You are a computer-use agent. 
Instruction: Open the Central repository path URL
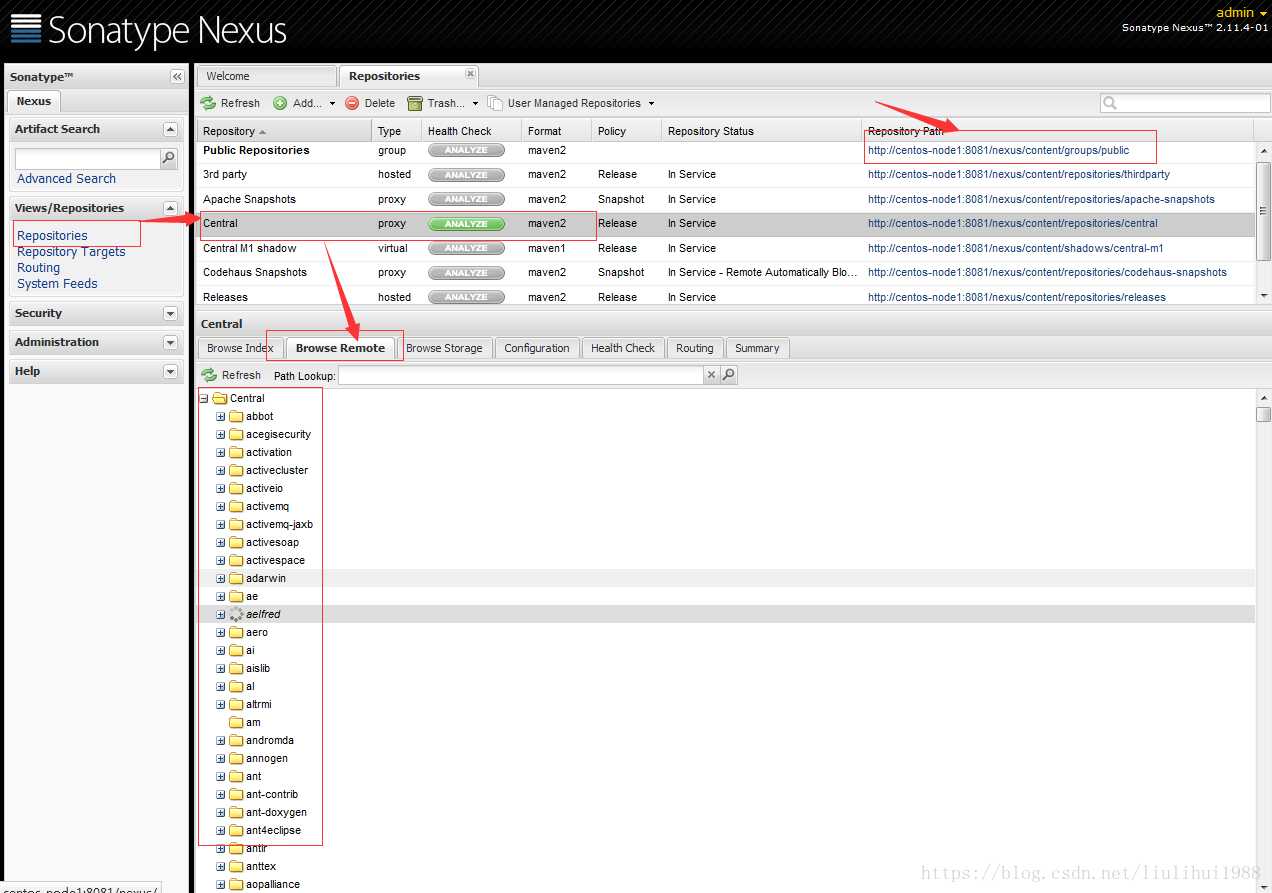point(1012,223)
